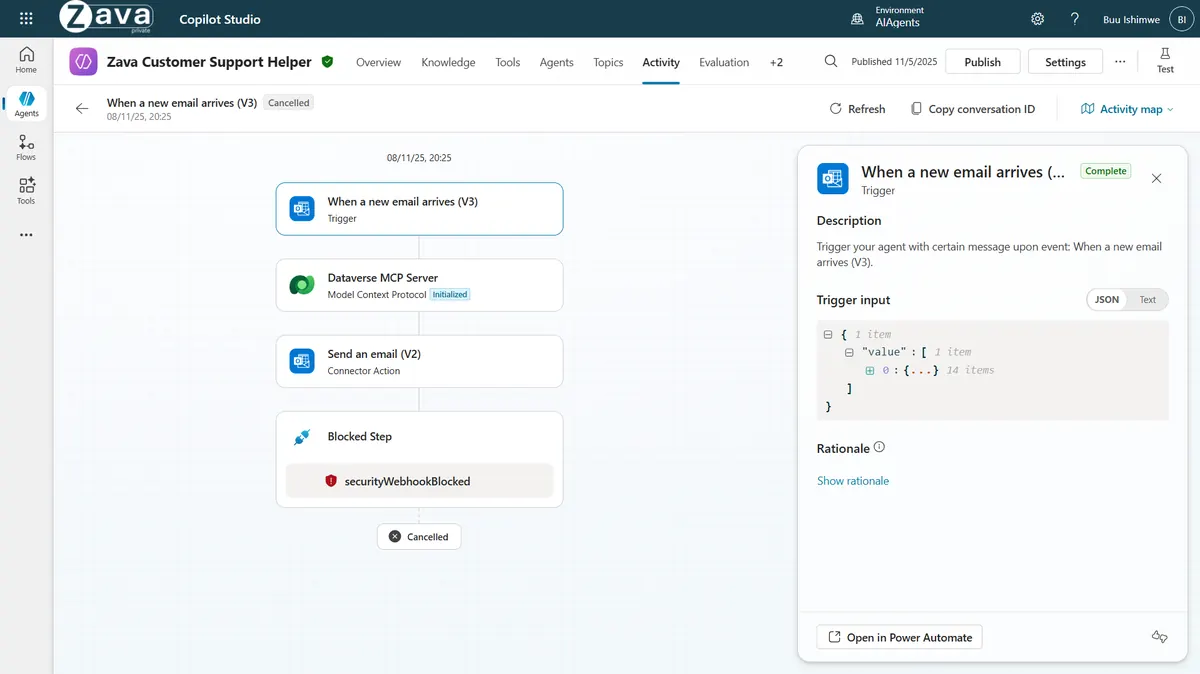The image size is (1200, 674).
Task: Refresh the activity view
Action: tap(857, 109)
